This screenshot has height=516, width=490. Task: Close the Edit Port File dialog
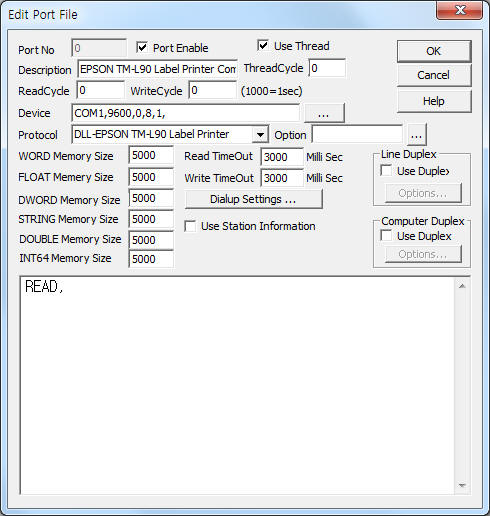click(459, 10)
